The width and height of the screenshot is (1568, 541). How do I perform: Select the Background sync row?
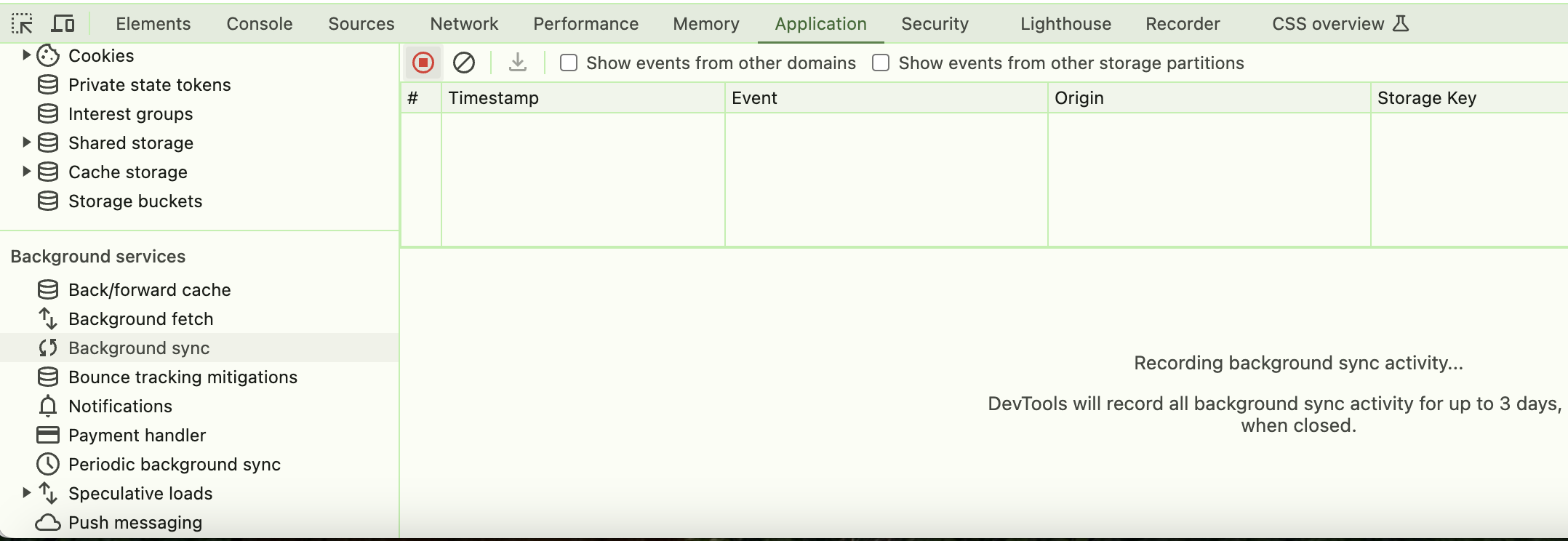point(199,348)
